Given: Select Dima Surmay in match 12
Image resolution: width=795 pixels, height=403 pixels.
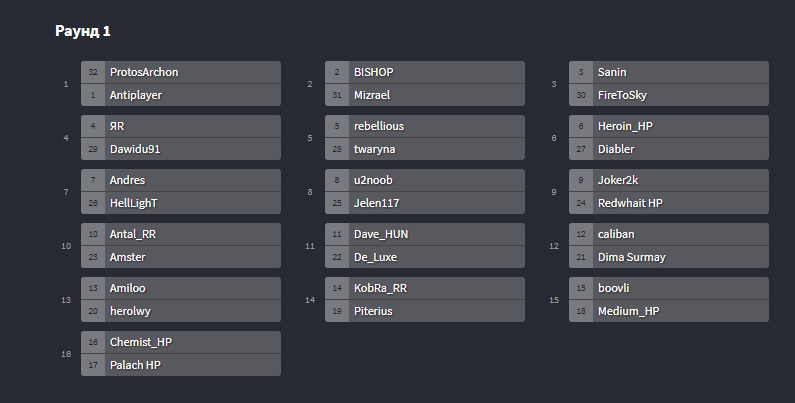Looking at the screenshot, I should click(669, 257).
